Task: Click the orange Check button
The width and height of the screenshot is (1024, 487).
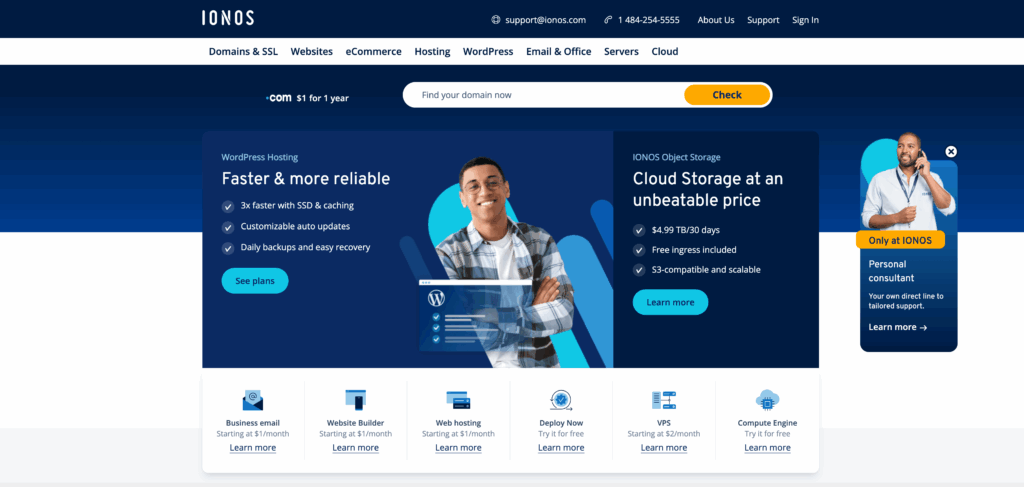Action: coord(727,95)
